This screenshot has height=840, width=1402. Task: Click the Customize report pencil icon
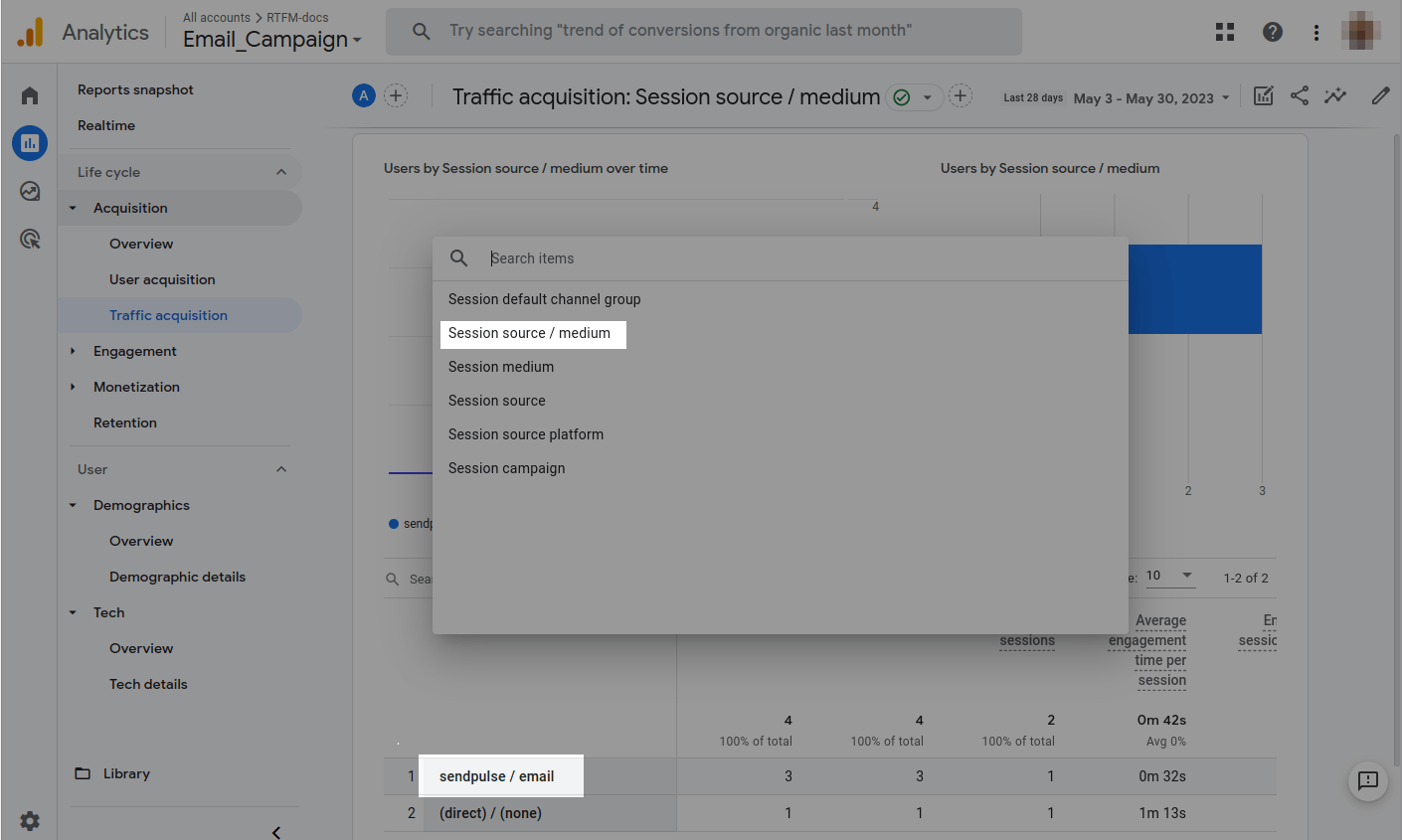[1380, 95]
